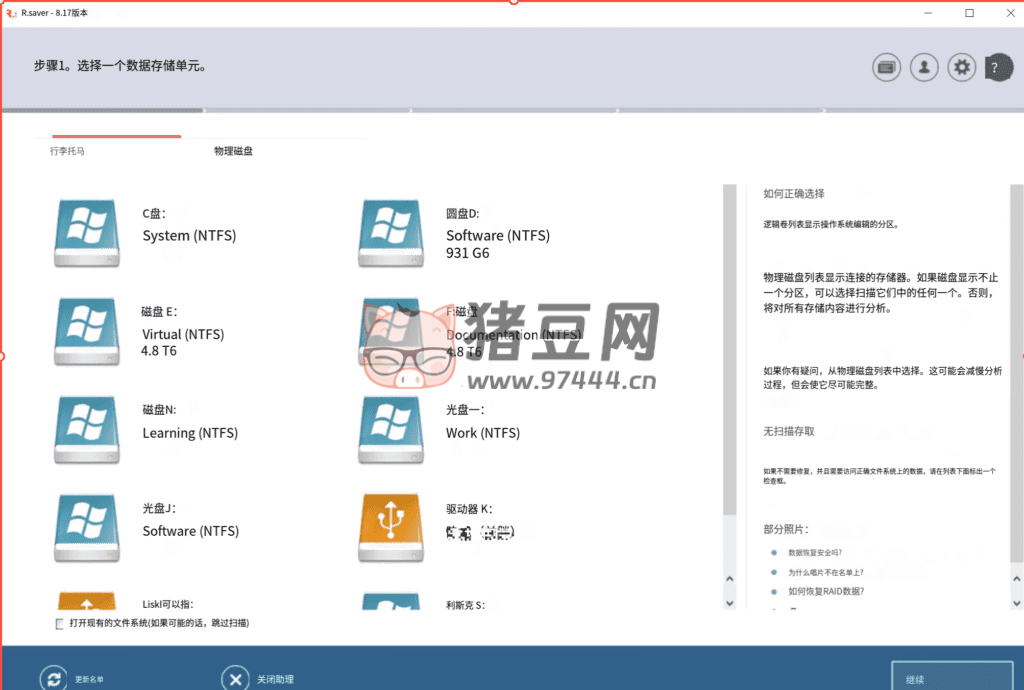The height and width of the screenshot is (690, 1024).
Task: Open settings with the gear icon
Action: coord(961,67)
